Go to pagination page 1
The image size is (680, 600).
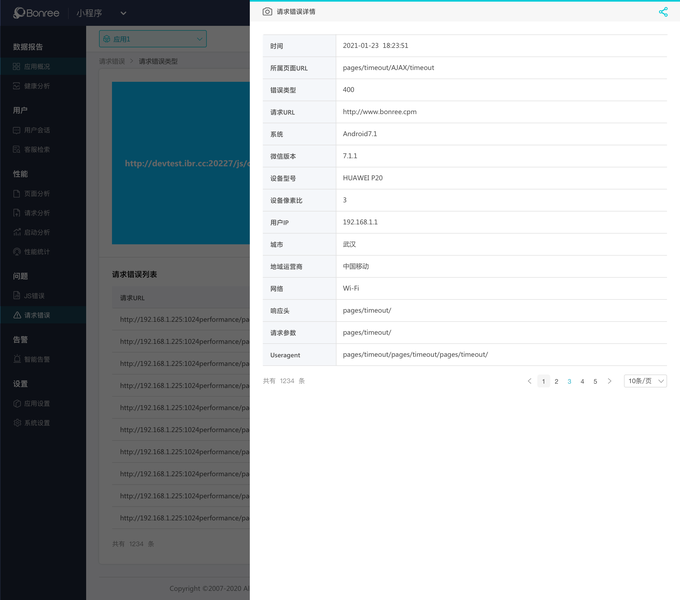(543, 381)
